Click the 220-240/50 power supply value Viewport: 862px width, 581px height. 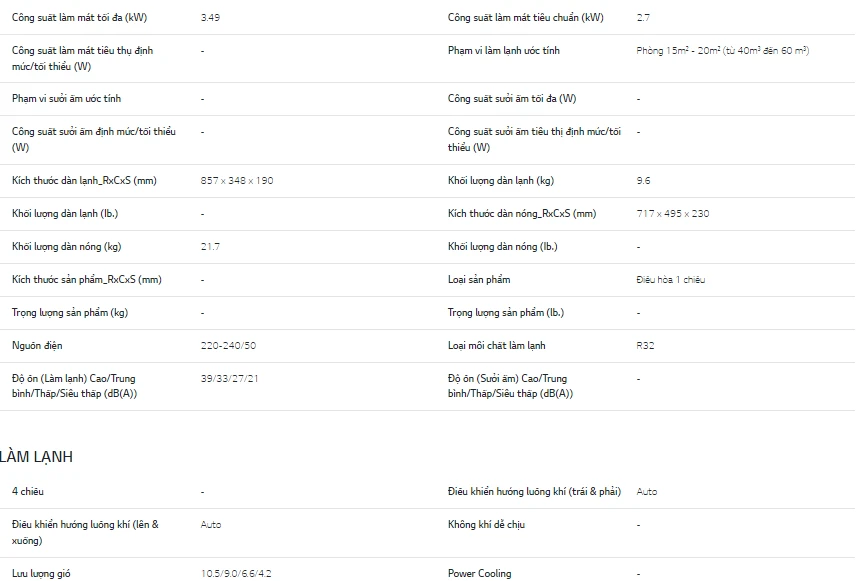(229, 346)
